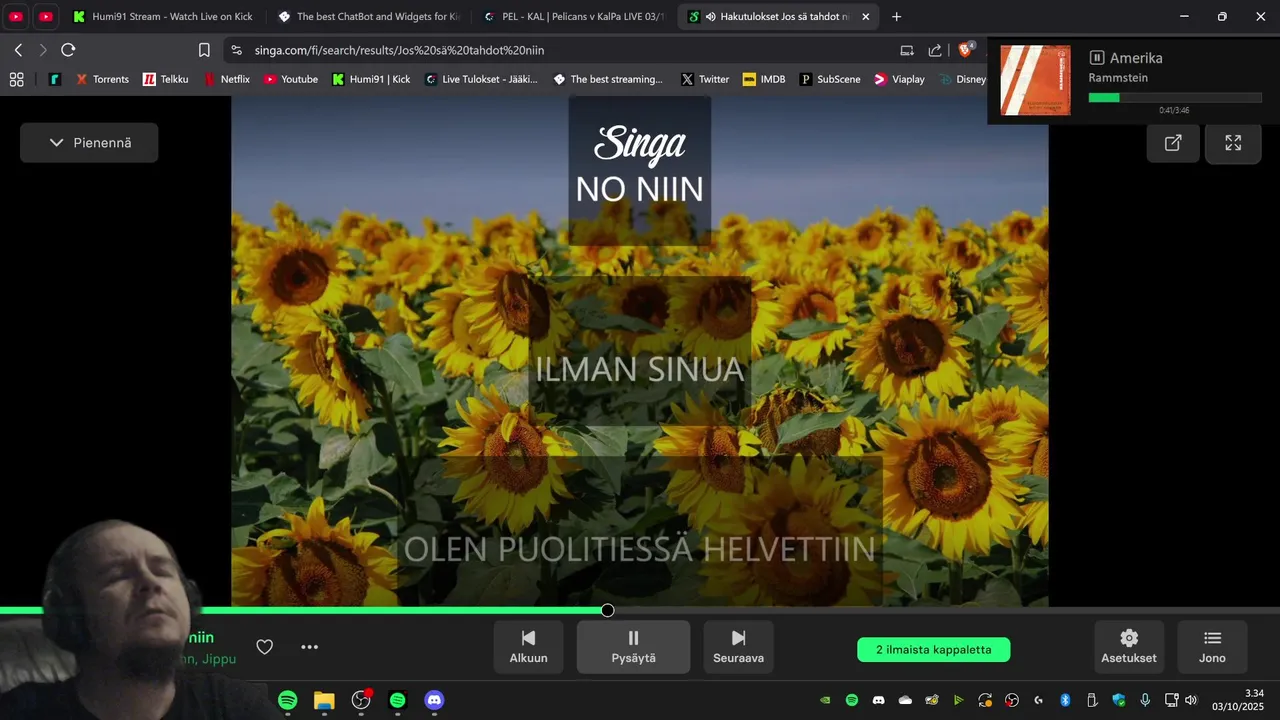Open Brave Shields lion icon
The image size is (1280, 720).
pyautogui.click(x=966, y=50)
